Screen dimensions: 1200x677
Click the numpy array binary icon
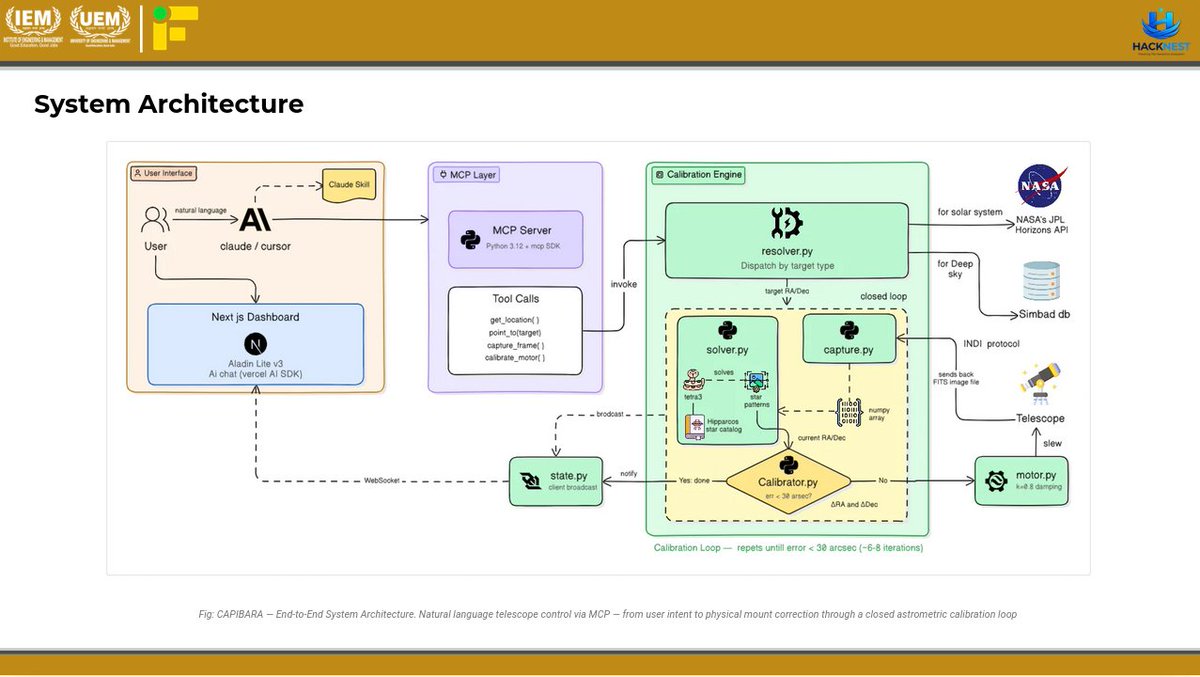848,412
